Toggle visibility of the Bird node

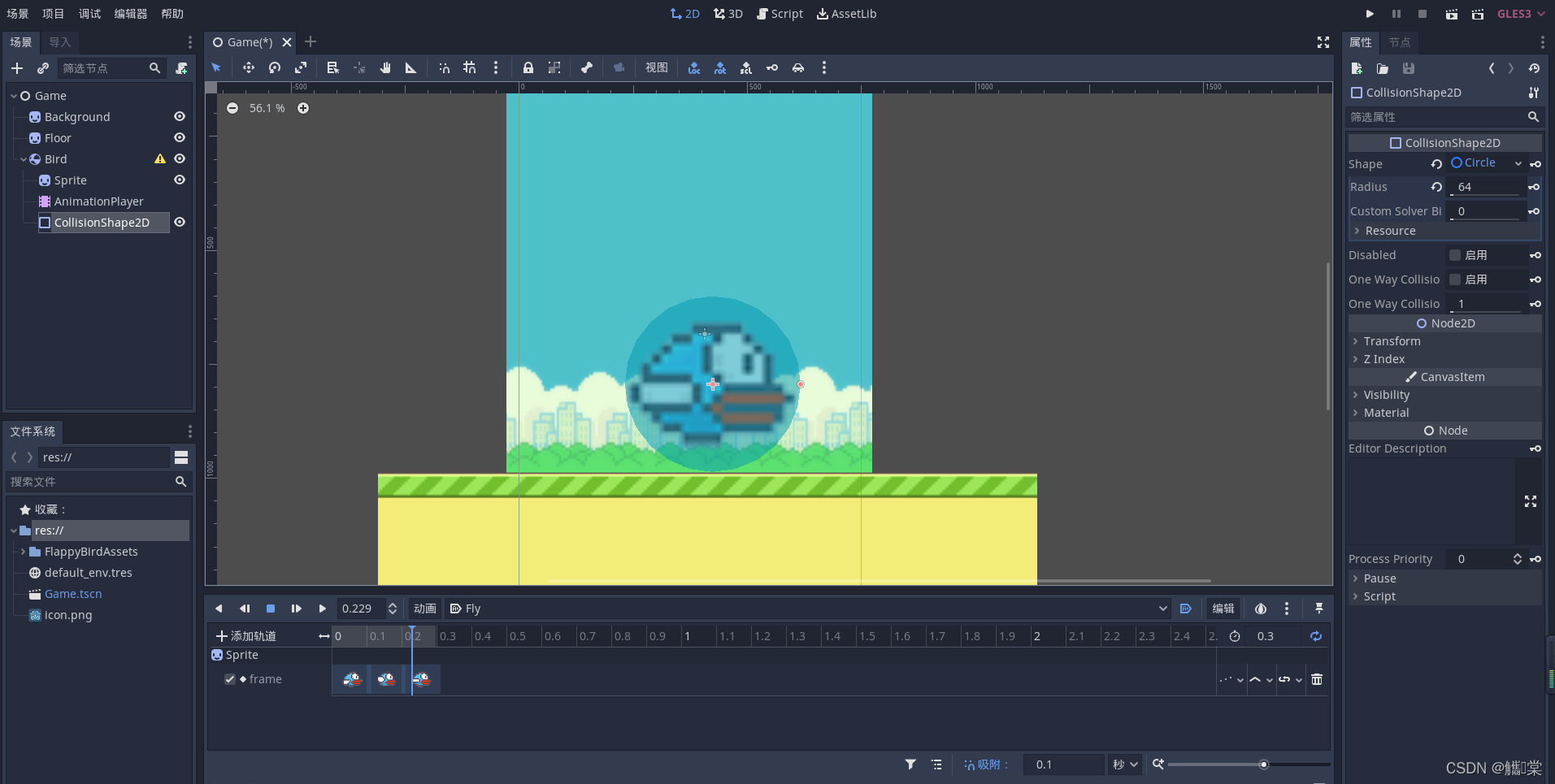click(180, 159)
